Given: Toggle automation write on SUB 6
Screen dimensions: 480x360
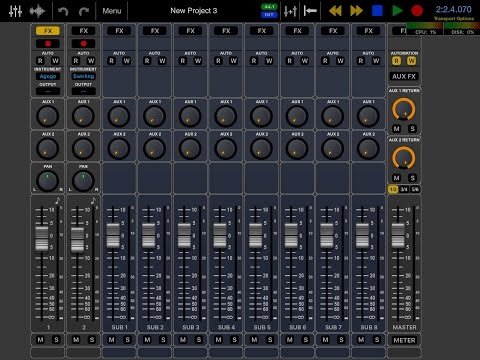Looking at the screenshot, I should 305,61.
